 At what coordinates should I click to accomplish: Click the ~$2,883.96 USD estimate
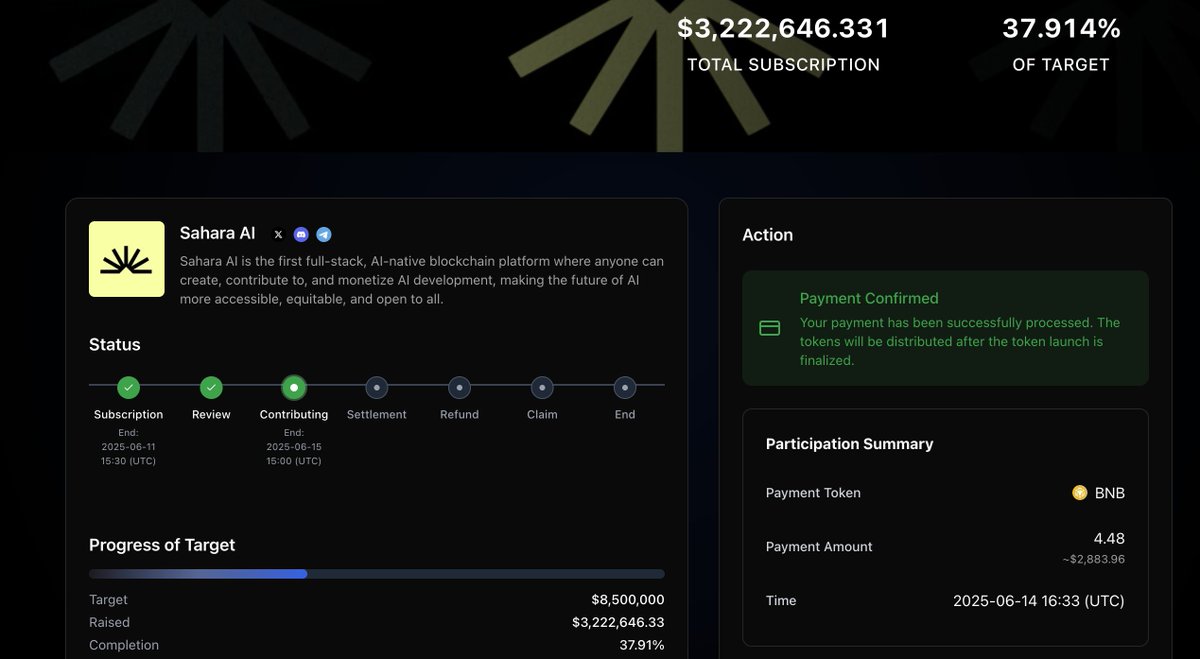(1093, 559)
